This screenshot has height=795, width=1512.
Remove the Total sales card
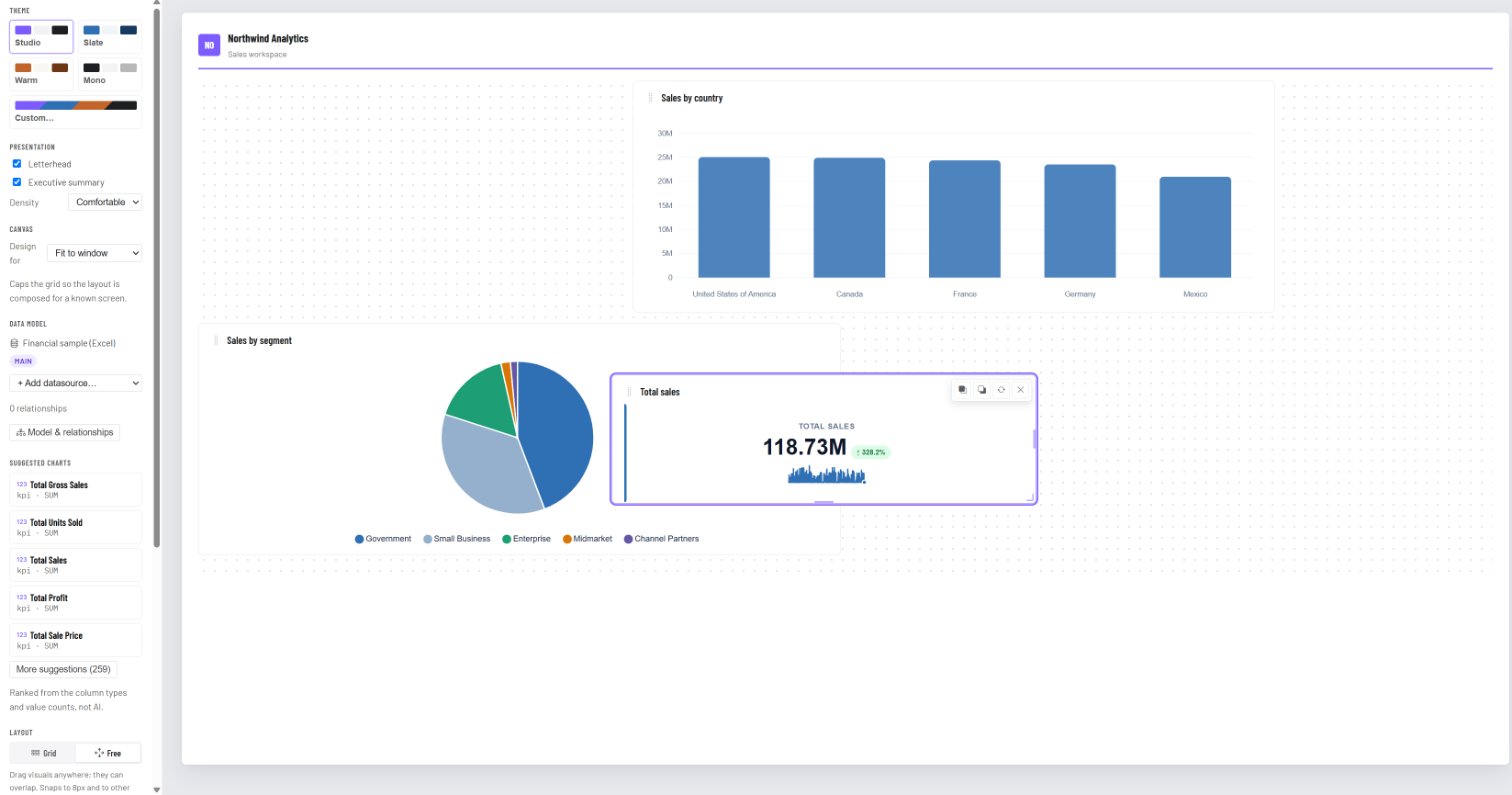click(1020, 390)
